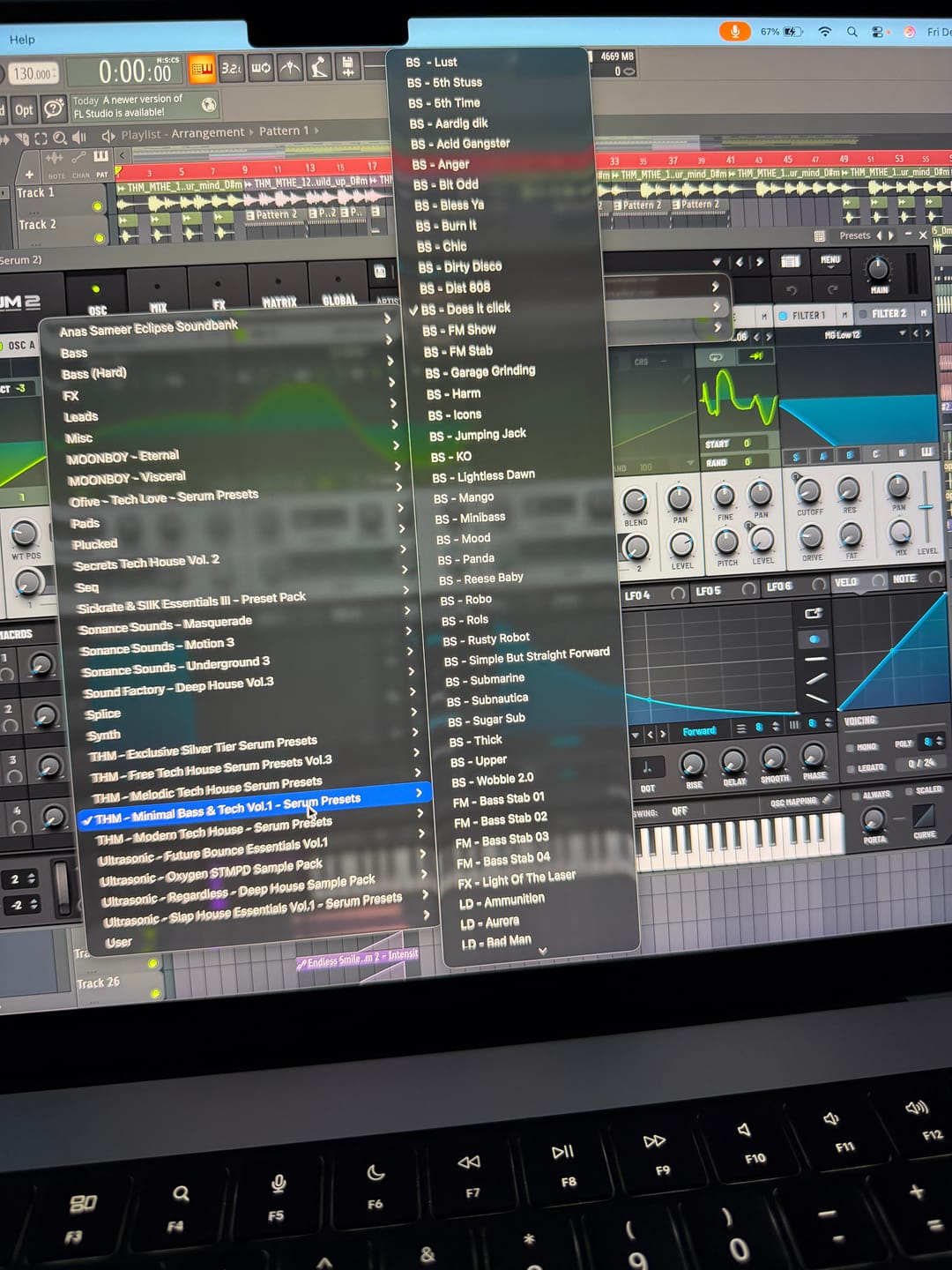
Task: Click the macOS Spotlight search icon
Action: [852, 32]
